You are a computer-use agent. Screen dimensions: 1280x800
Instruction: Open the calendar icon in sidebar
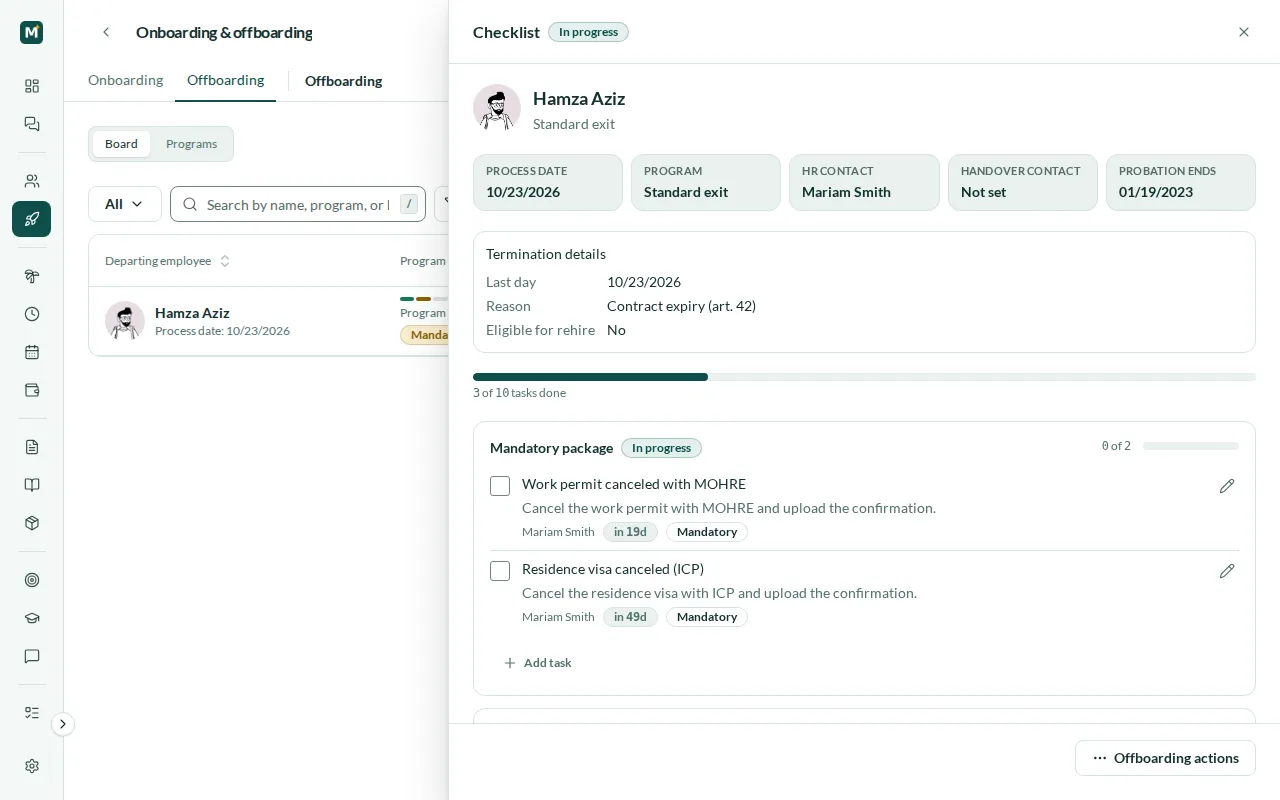[x=32, y=352]
